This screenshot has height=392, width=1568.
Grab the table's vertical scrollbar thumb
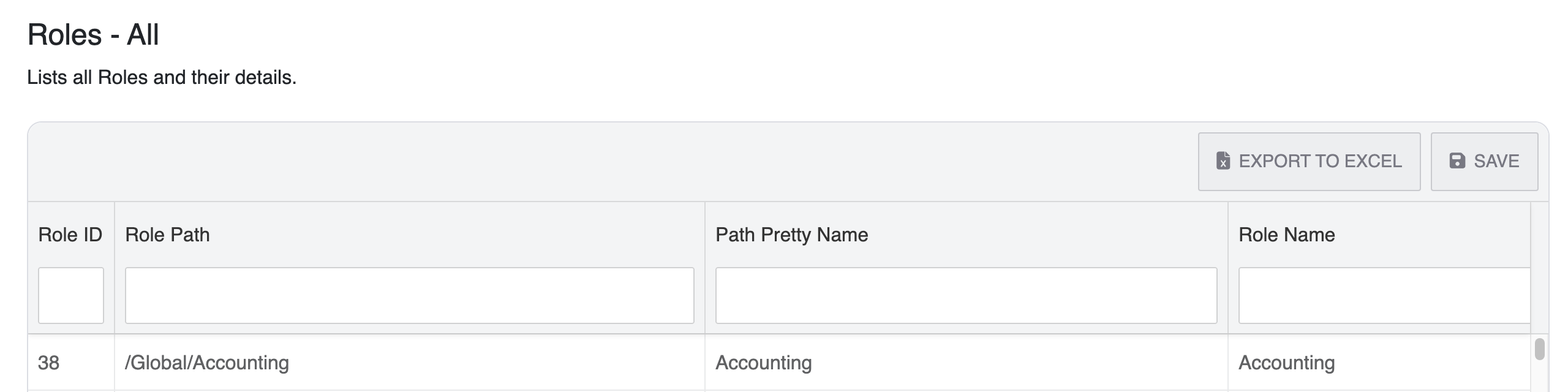pyautogui.click(x=1539, y=349)
